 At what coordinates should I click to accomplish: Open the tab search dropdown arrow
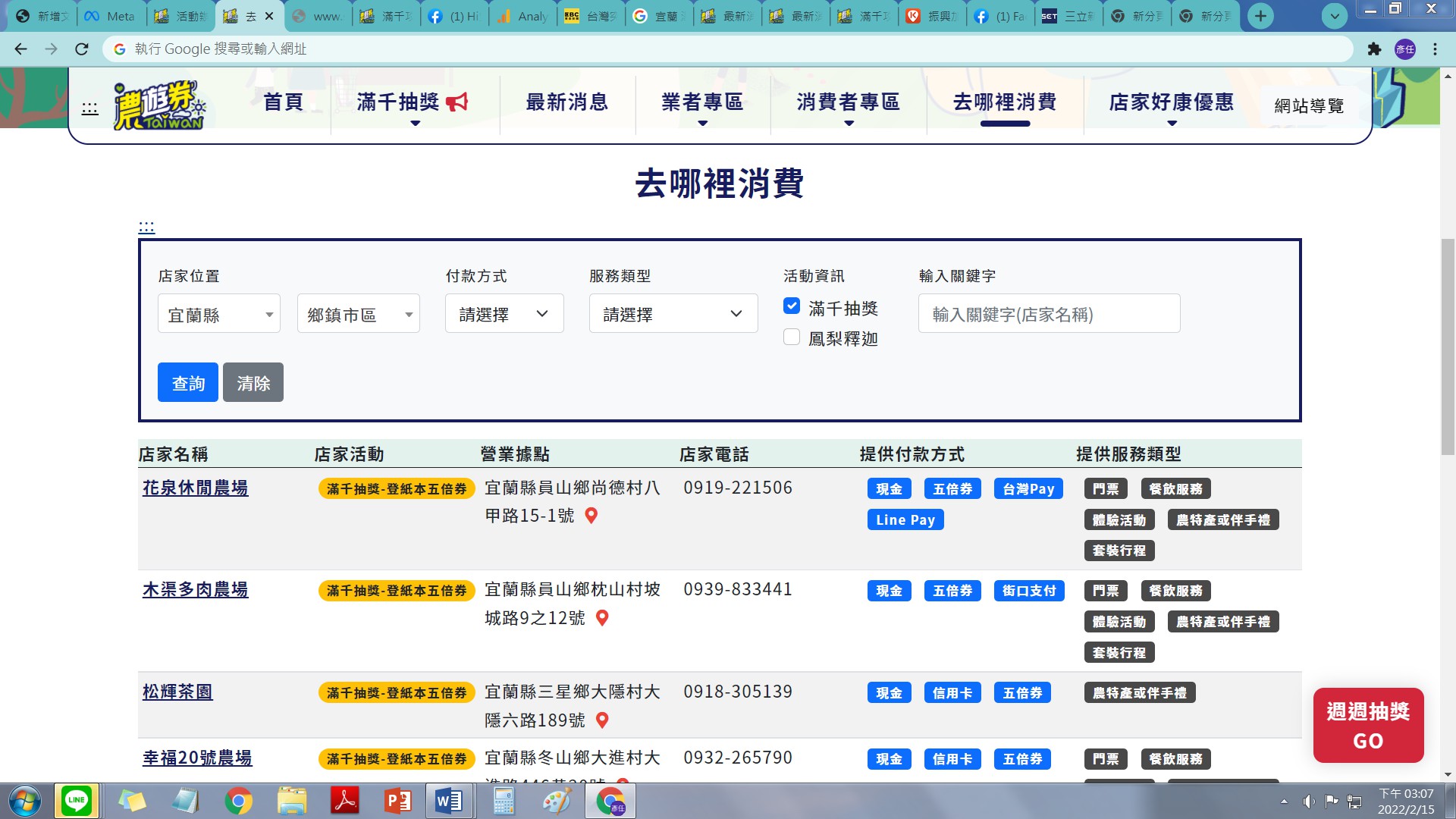(1335, 16)
